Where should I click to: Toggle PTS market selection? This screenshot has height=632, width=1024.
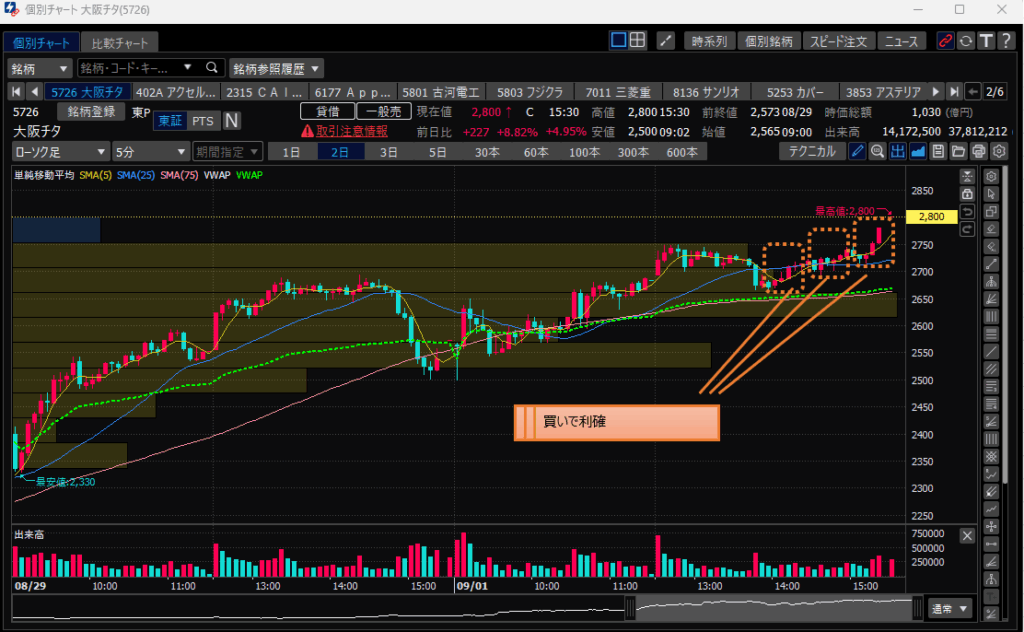coord(203,121)
